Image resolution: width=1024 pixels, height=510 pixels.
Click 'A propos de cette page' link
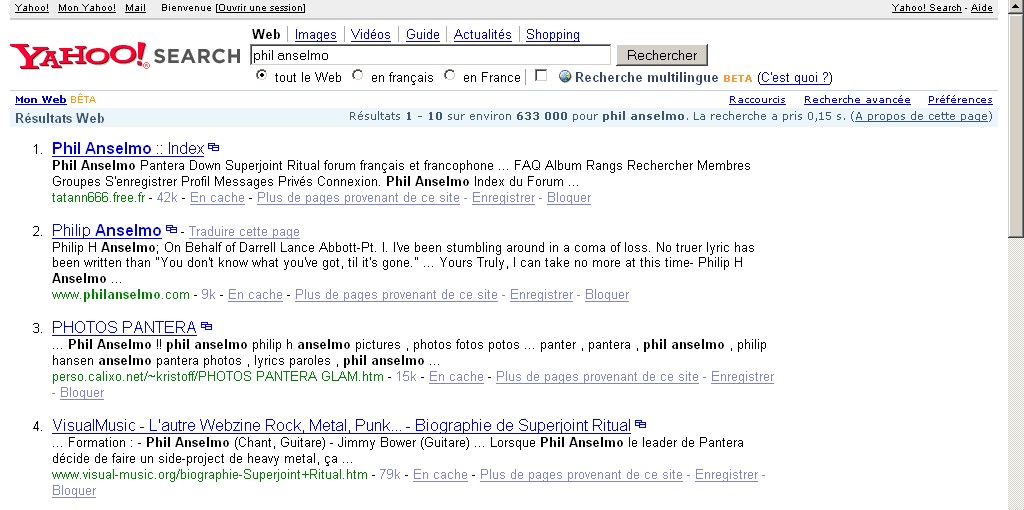pyautogui.click(x=921, y=116)
